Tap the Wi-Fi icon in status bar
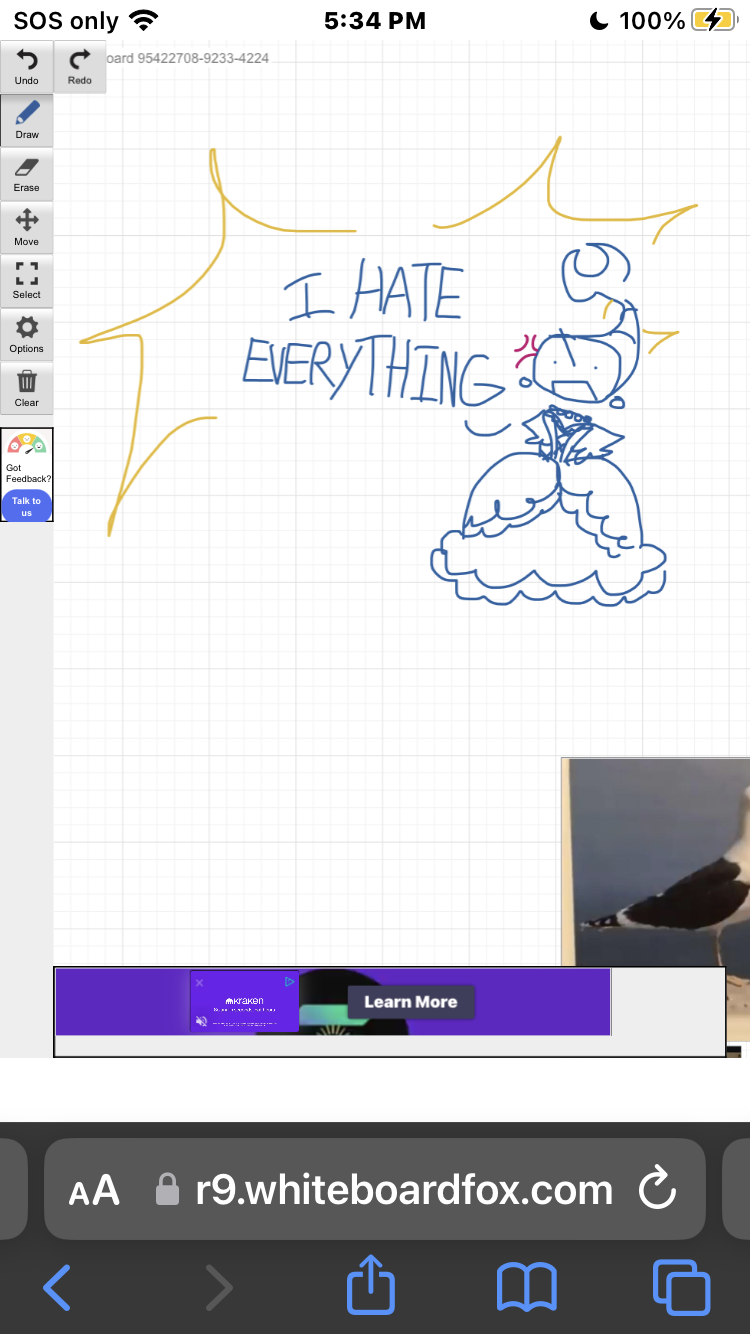Viewport: 750px width, 1334px height. [x=145, y=20]
